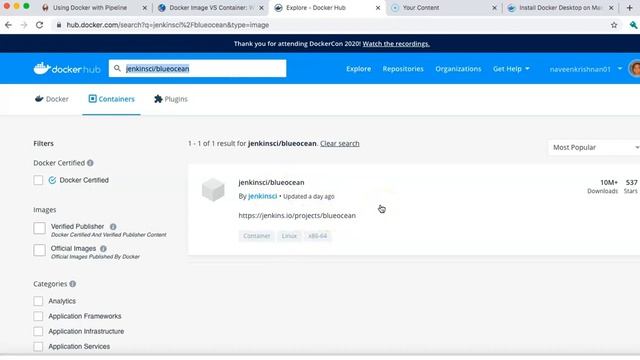Switch to the Plugins tab
The height and width of the screenshot is (360, 640).
click(x=171, y=99)
